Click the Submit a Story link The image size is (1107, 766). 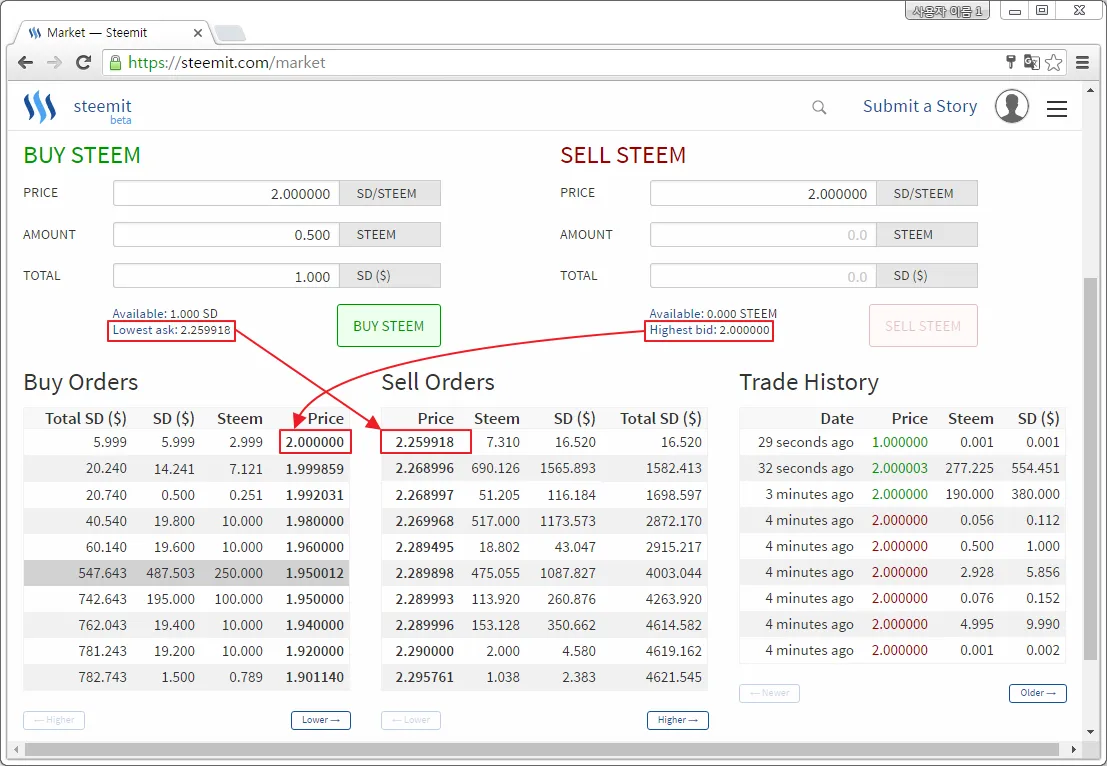pos(920,106)
